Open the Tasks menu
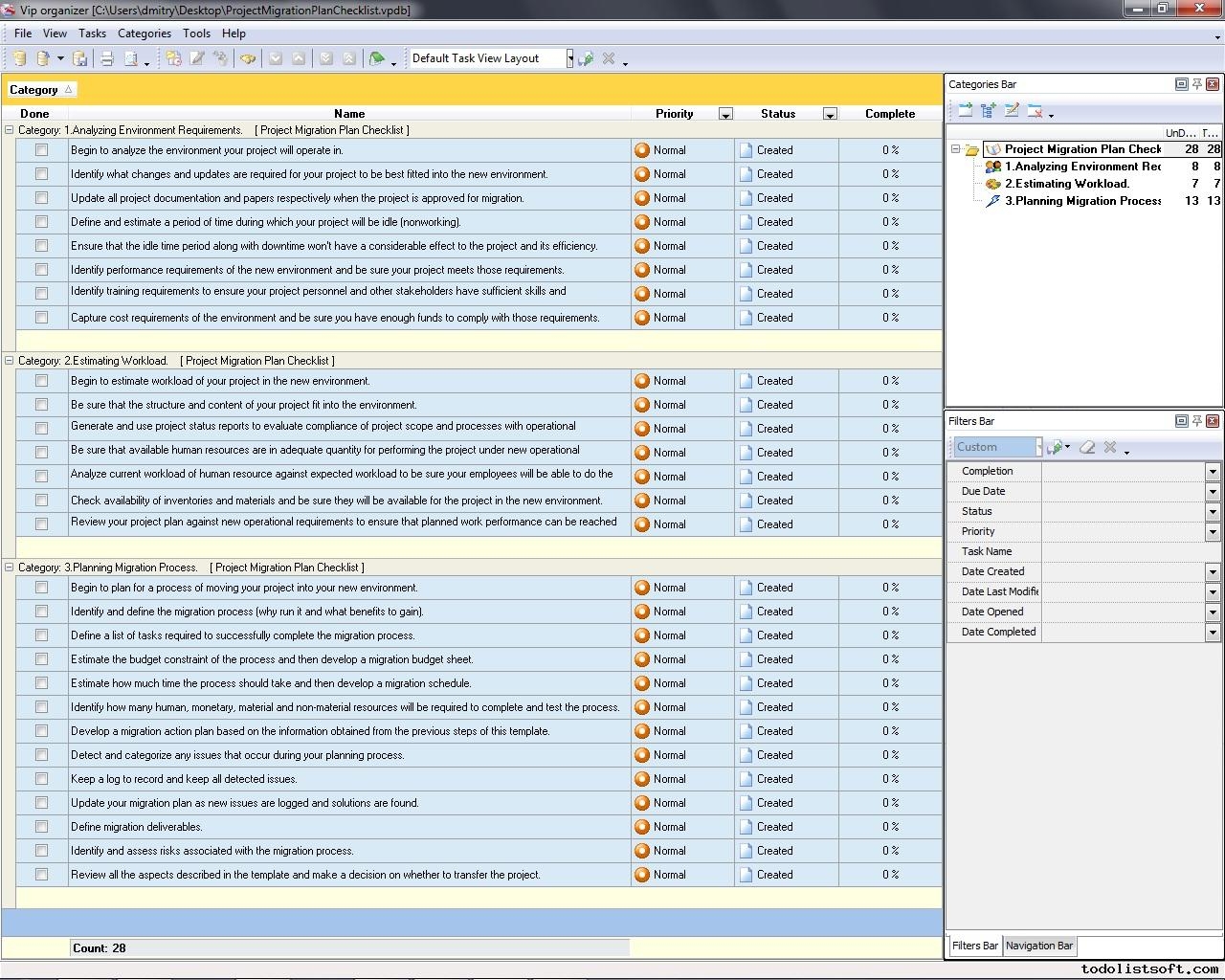 92,33
